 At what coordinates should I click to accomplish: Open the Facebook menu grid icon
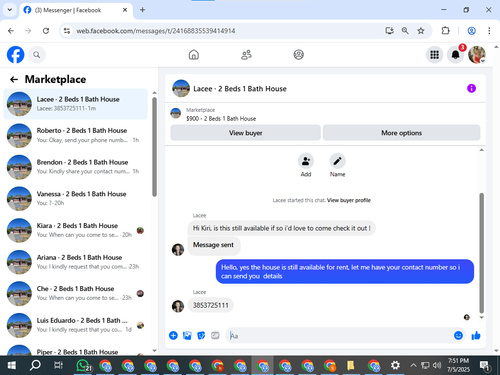tap(434, 55)
